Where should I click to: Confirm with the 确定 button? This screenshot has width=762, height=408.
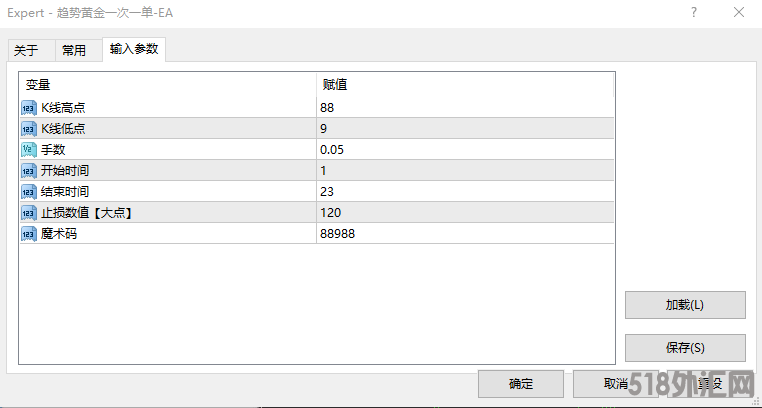521,384
